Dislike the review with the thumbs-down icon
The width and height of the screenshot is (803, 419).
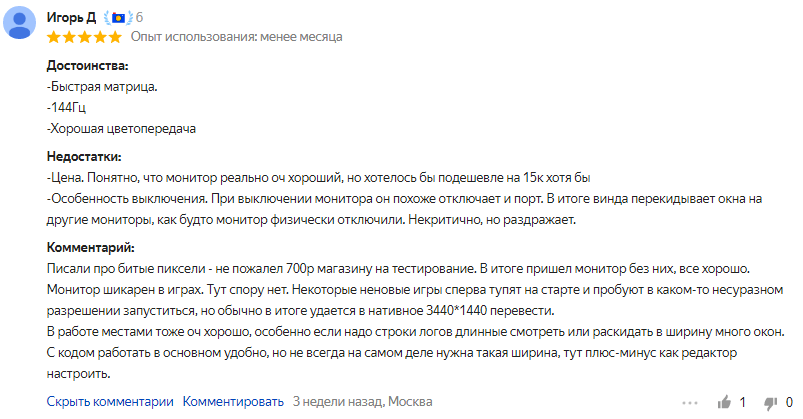coord(770,403)
